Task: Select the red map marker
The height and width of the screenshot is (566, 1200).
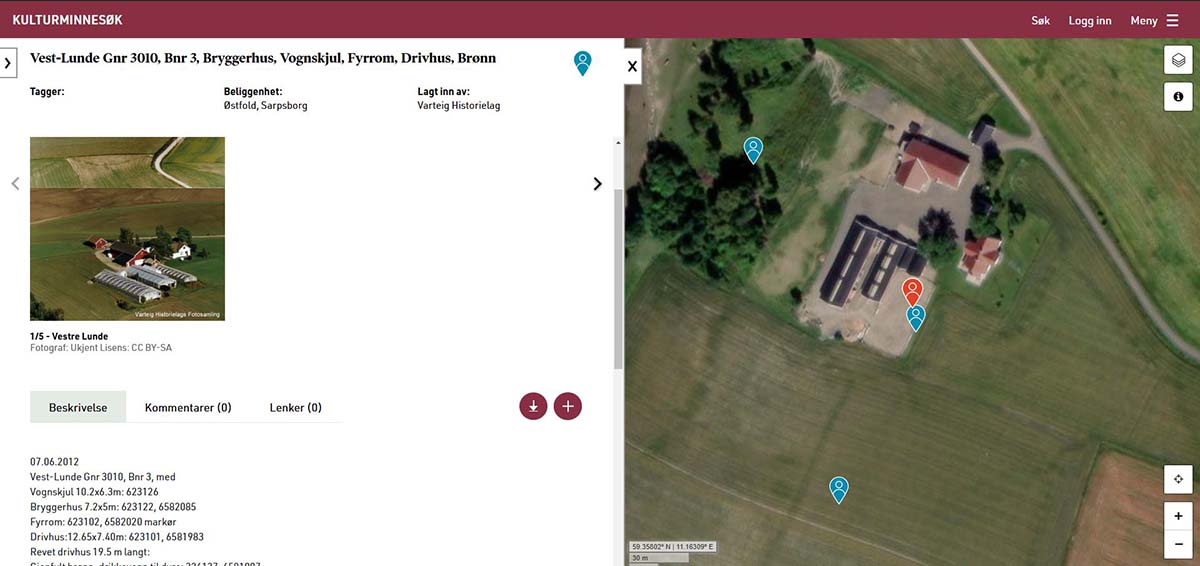Action: [x=912, y=291]
